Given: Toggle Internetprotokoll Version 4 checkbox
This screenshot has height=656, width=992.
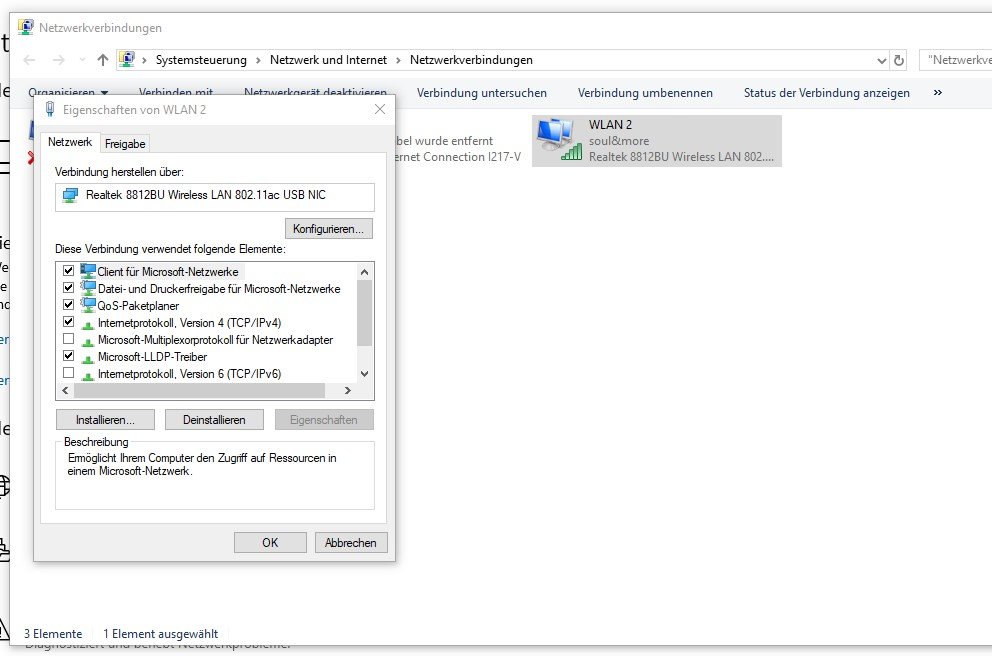Looking at the screenshot, I should coord(68,322).
